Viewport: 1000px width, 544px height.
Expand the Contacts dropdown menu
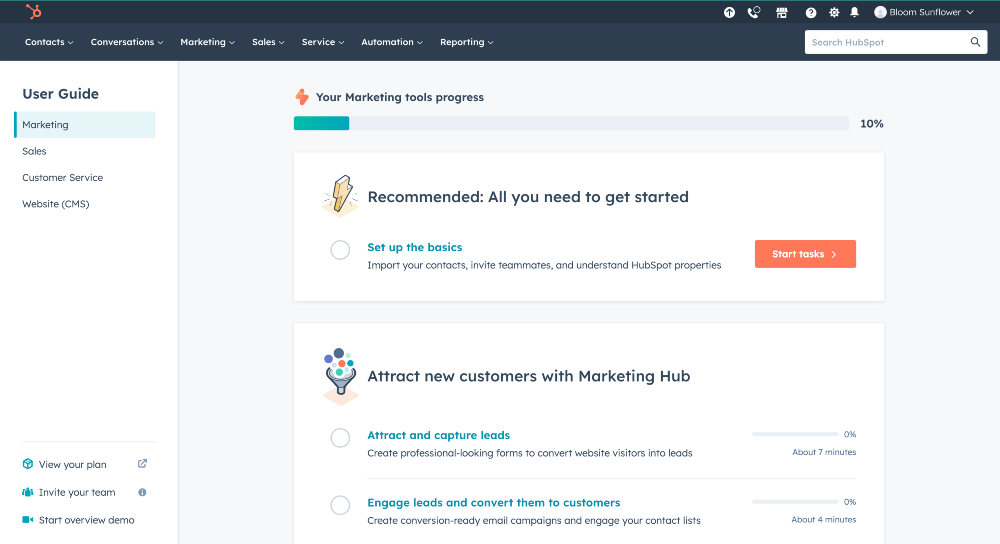click(x=49, y=42)
